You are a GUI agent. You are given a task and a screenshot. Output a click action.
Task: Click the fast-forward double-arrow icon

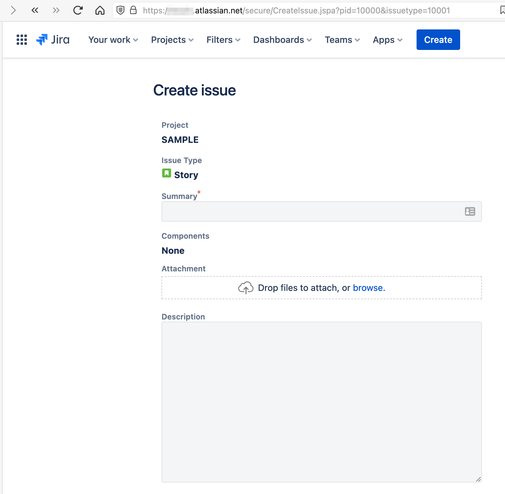click(x=56, y=10)
